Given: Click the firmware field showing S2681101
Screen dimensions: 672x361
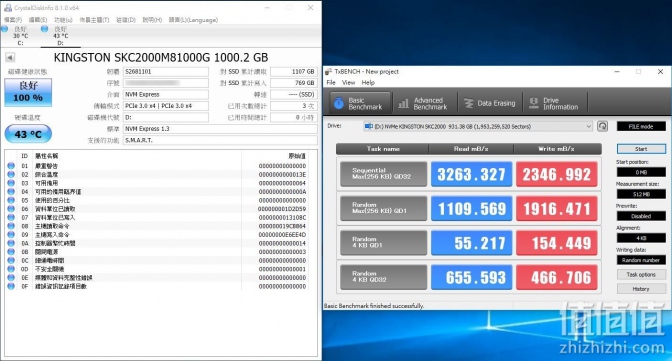Looking at the screenshot, I should click(x=165, y=72).
